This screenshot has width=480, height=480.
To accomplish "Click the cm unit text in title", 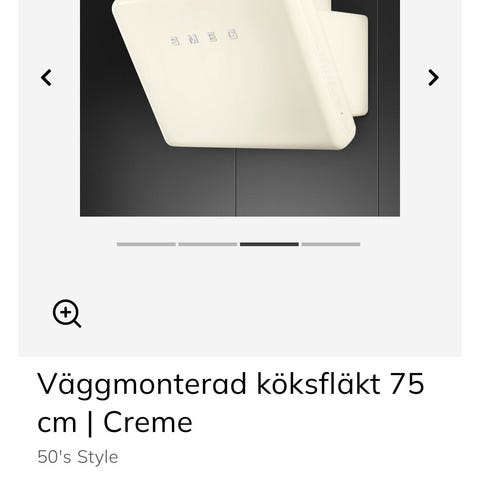I will (57, 423).
